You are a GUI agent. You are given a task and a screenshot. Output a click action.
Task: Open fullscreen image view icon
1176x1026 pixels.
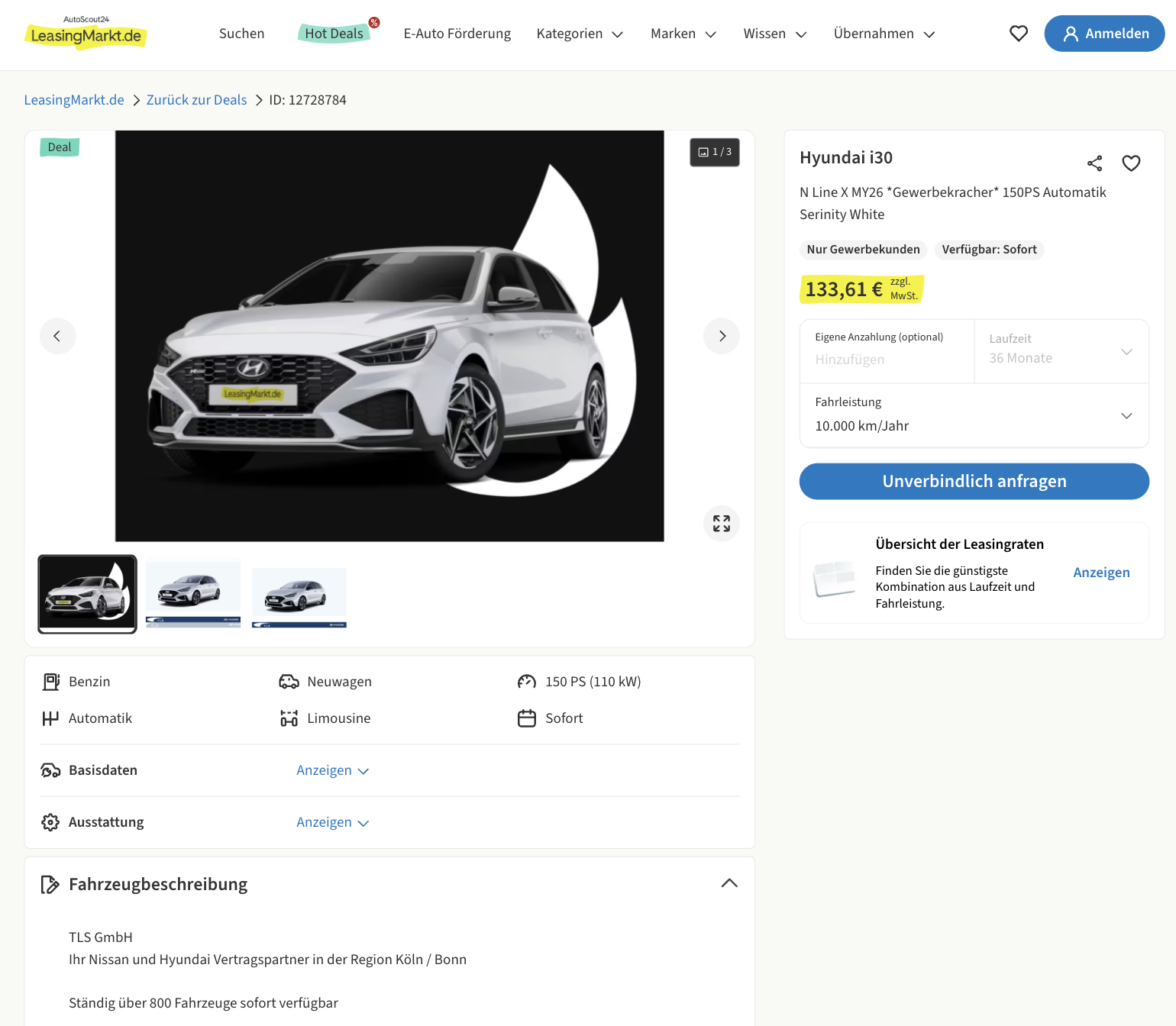722,524
